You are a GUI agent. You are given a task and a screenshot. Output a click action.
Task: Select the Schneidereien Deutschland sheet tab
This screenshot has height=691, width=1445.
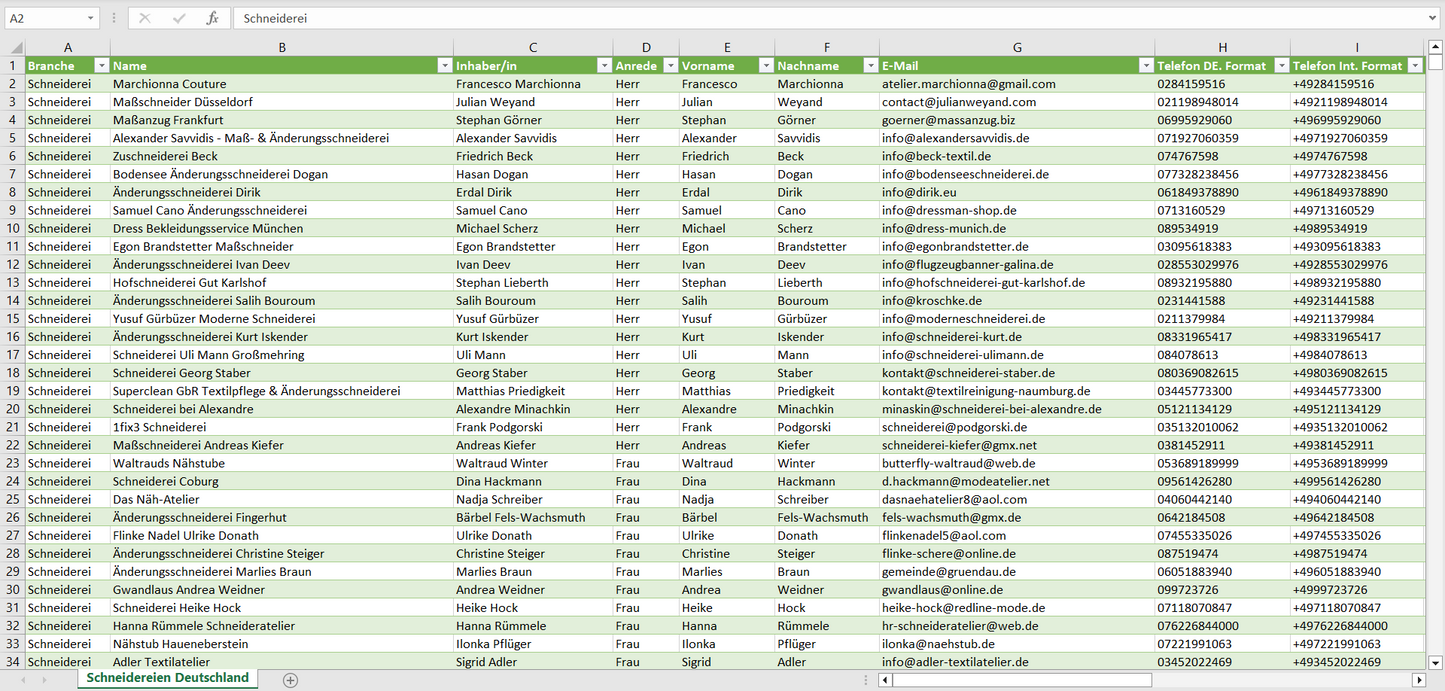(167, 678)
